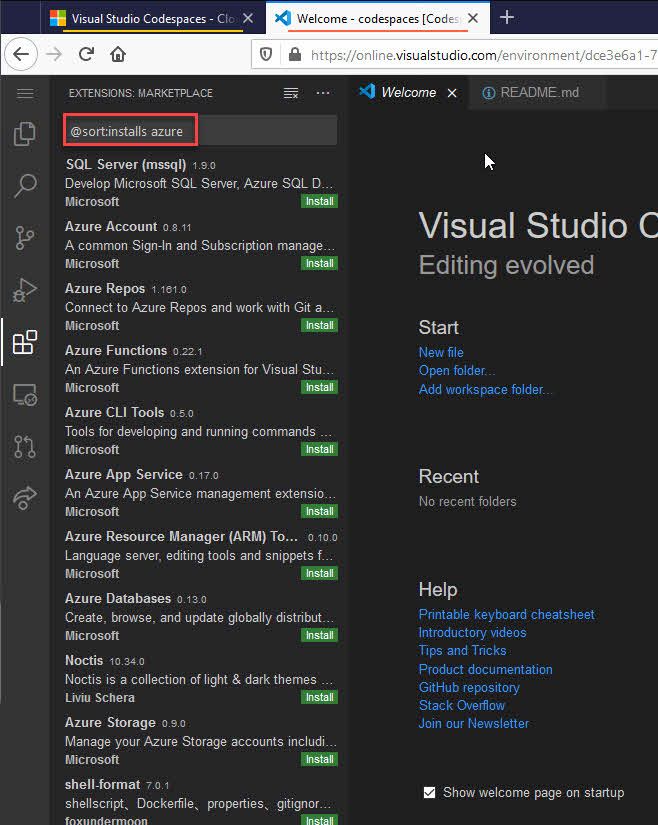658x825 pixels.
Task: Go forward in browser history
Action: pyautogui.click(x=54, y=54)
